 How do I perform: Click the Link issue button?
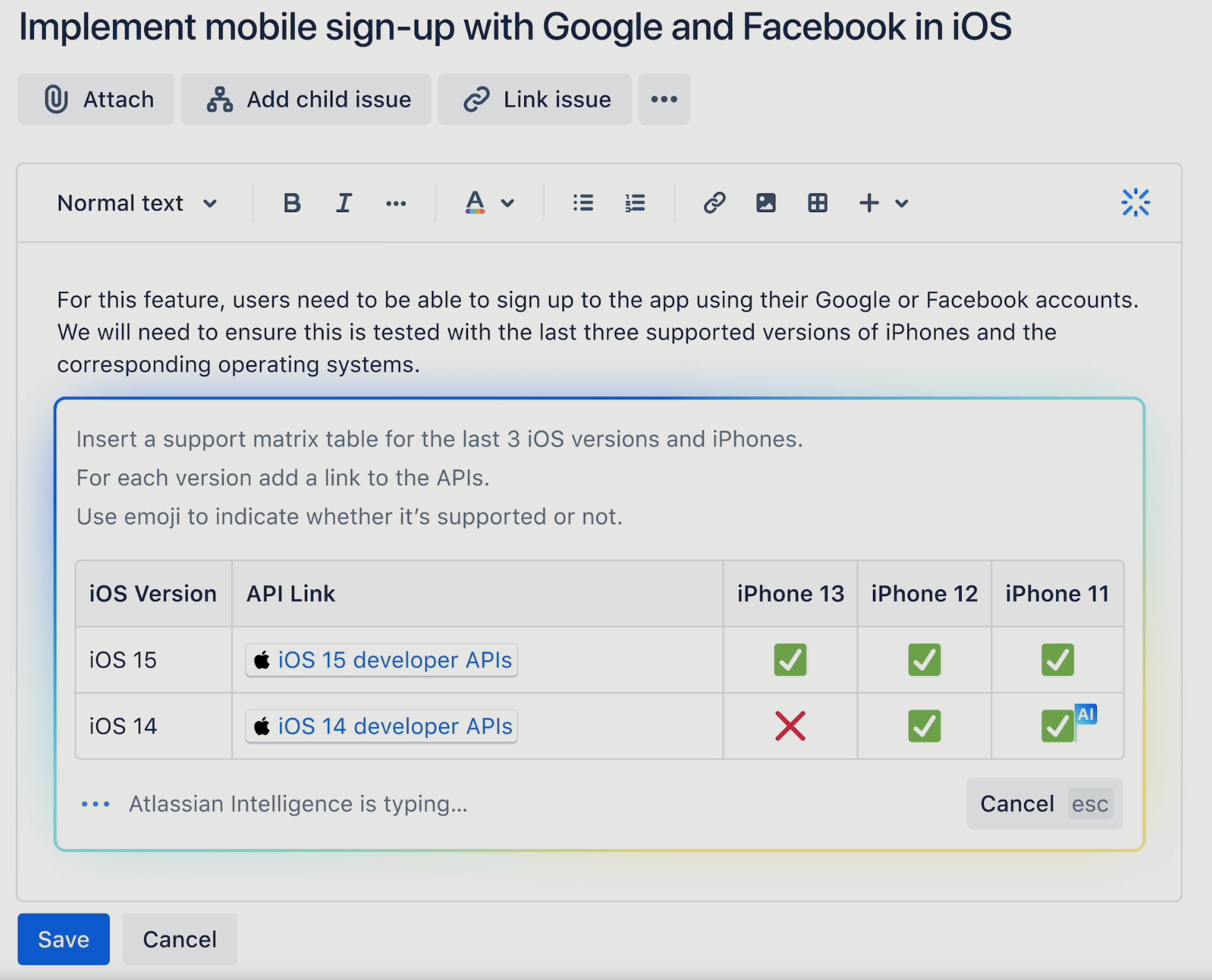pos(535,99)
